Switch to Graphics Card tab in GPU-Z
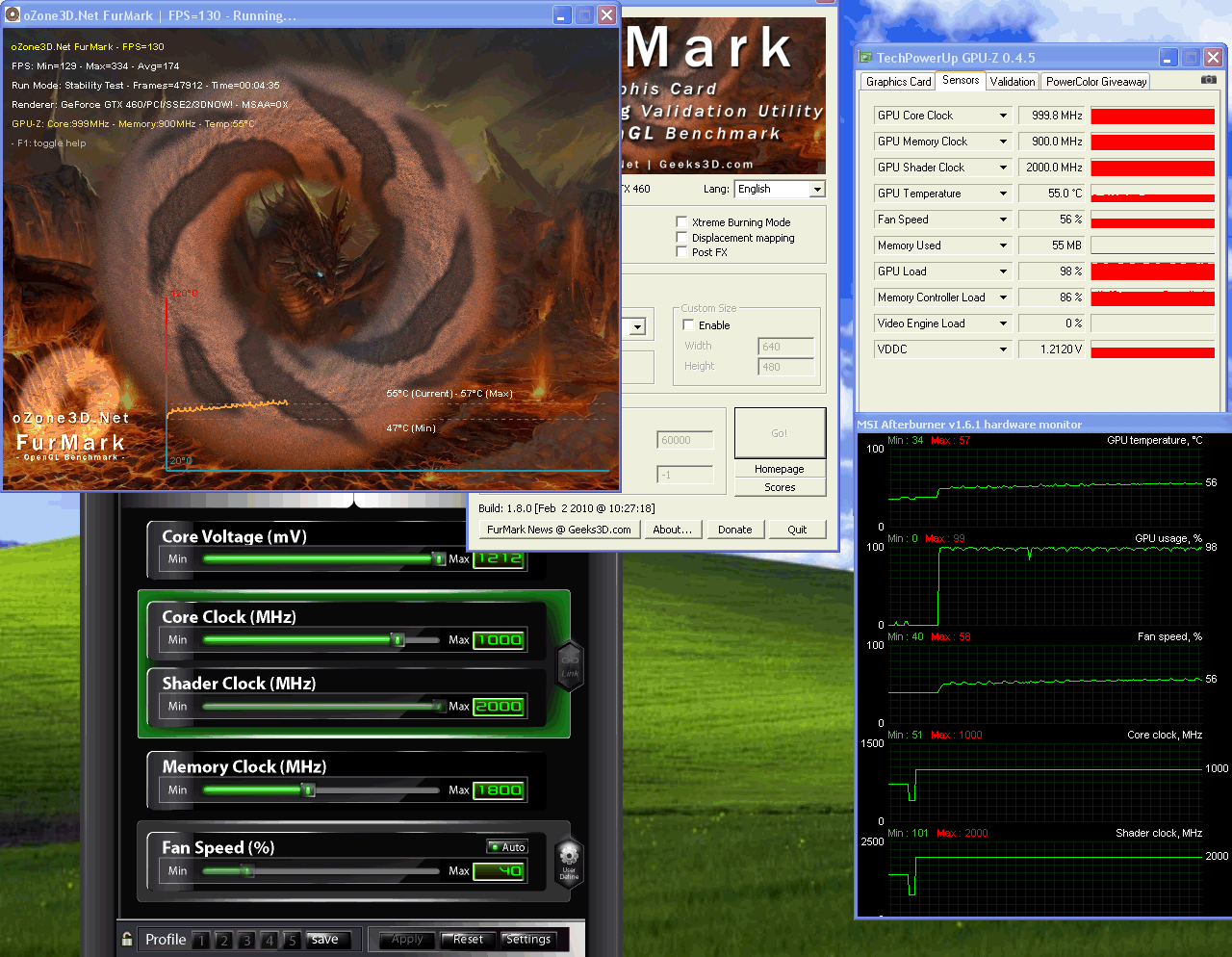The width and height of the screenshot is (1232, 957). point(898,82)
